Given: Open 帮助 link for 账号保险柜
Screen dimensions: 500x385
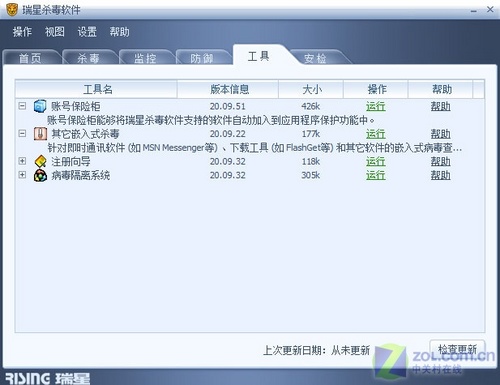Looking at the screenshot, I should 441,106.
